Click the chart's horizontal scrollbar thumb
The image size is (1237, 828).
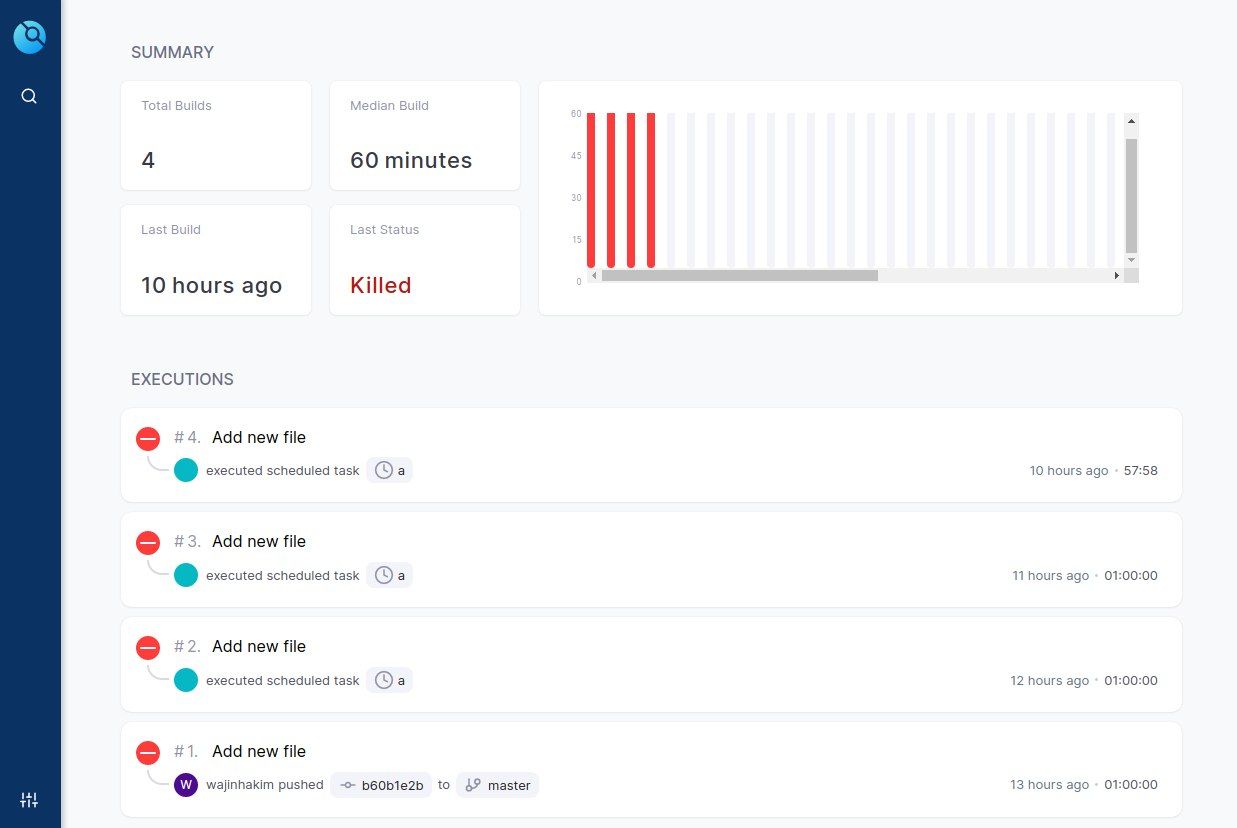[739, 275]
